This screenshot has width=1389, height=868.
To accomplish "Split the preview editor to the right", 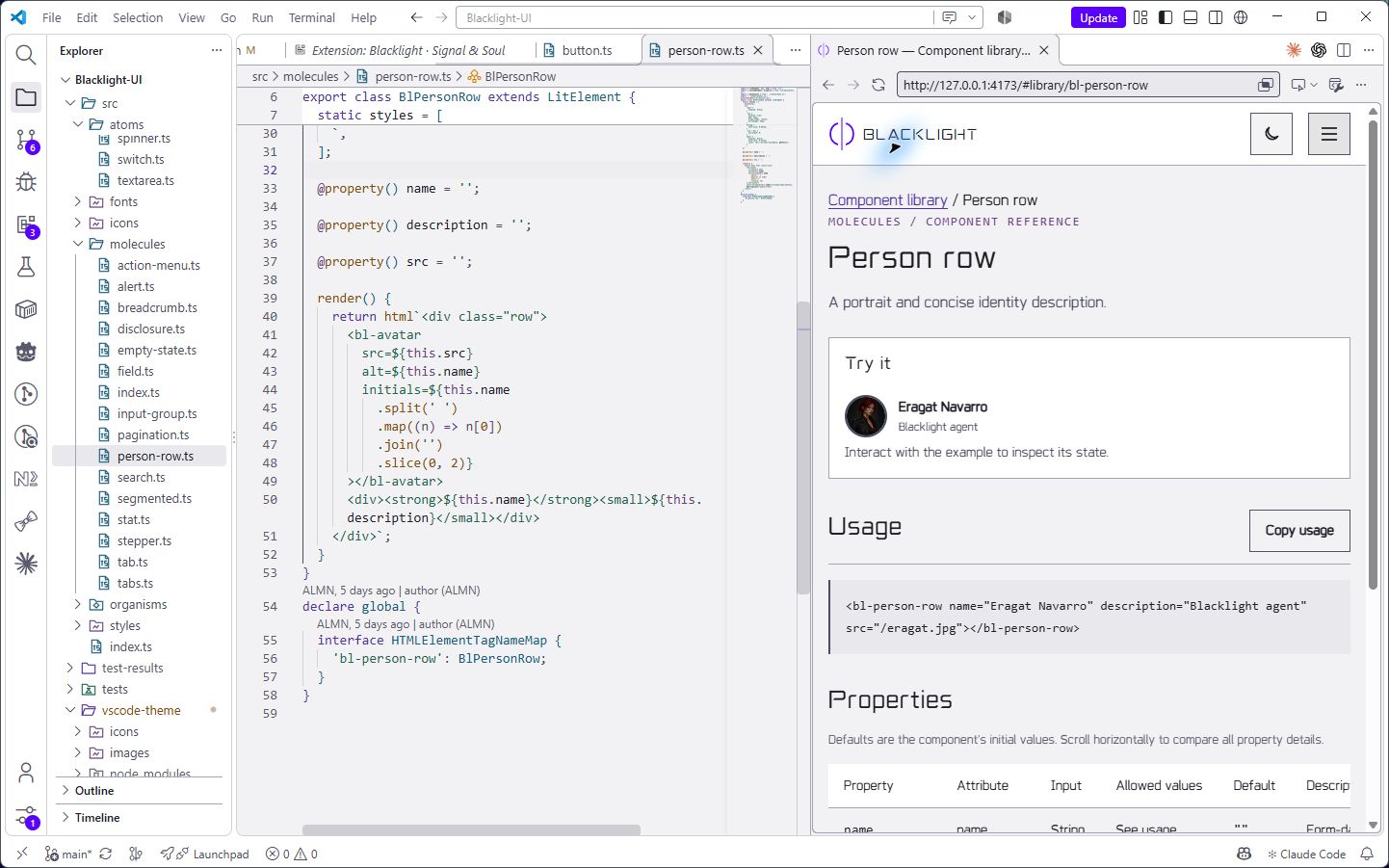I will click(x=1344, y=50).
